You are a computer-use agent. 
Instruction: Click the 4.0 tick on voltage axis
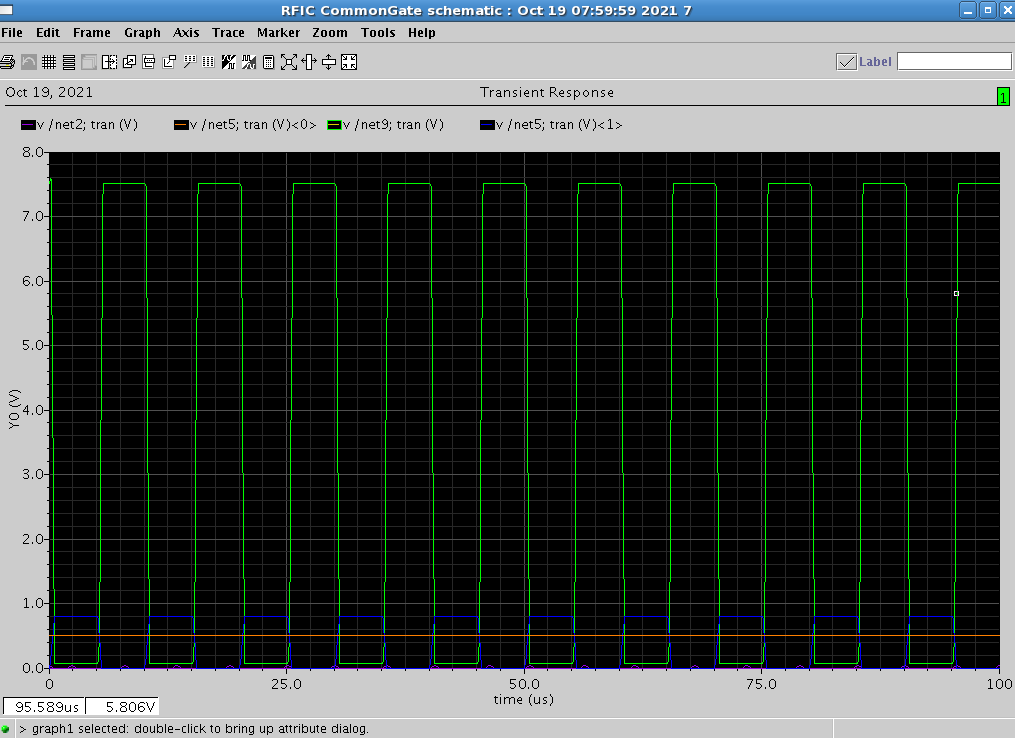pyautogui.click(x=32, y=410)
